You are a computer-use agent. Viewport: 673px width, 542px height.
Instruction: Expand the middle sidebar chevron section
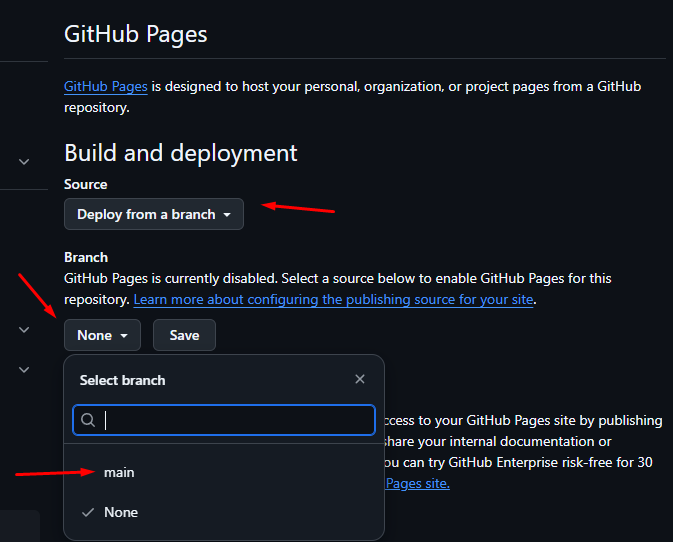[24, 329]
